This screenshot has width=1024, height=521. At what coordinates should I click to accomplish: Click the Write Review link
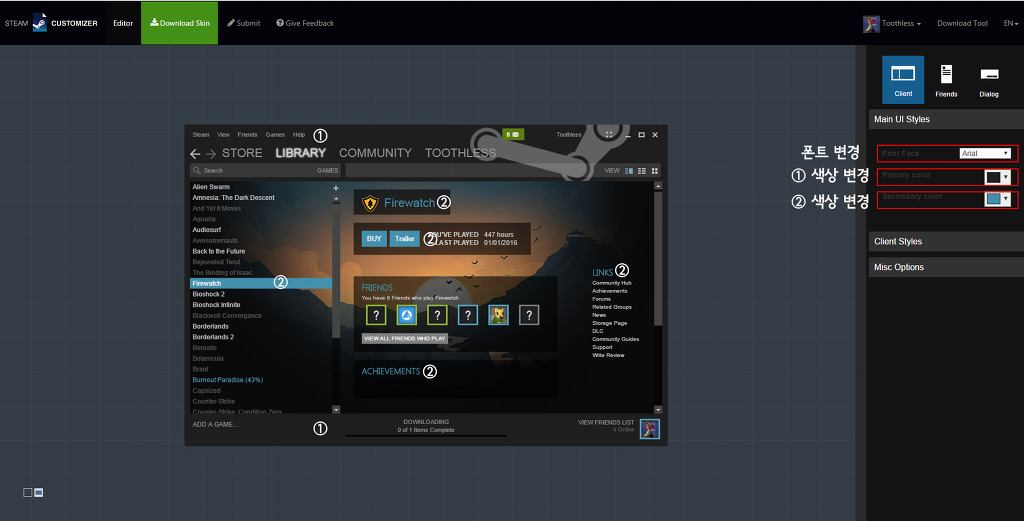pyautogui.click(x=608, y=355)
